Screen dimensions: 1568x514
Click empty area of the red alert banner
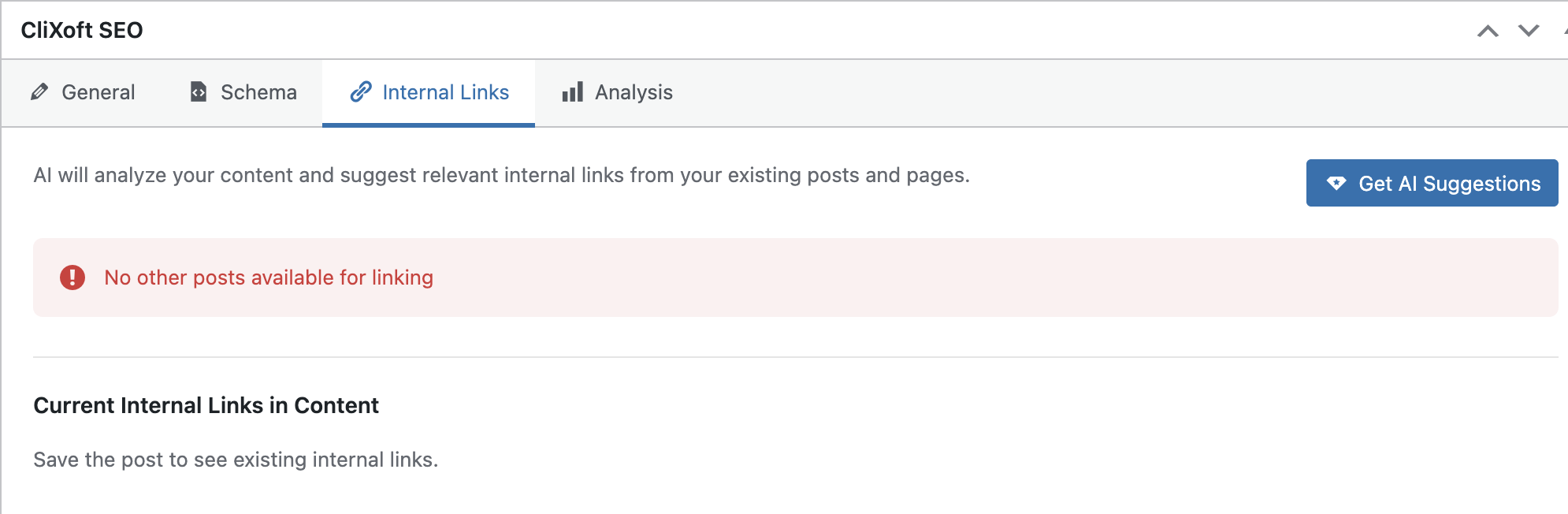(x=946, y=277)
